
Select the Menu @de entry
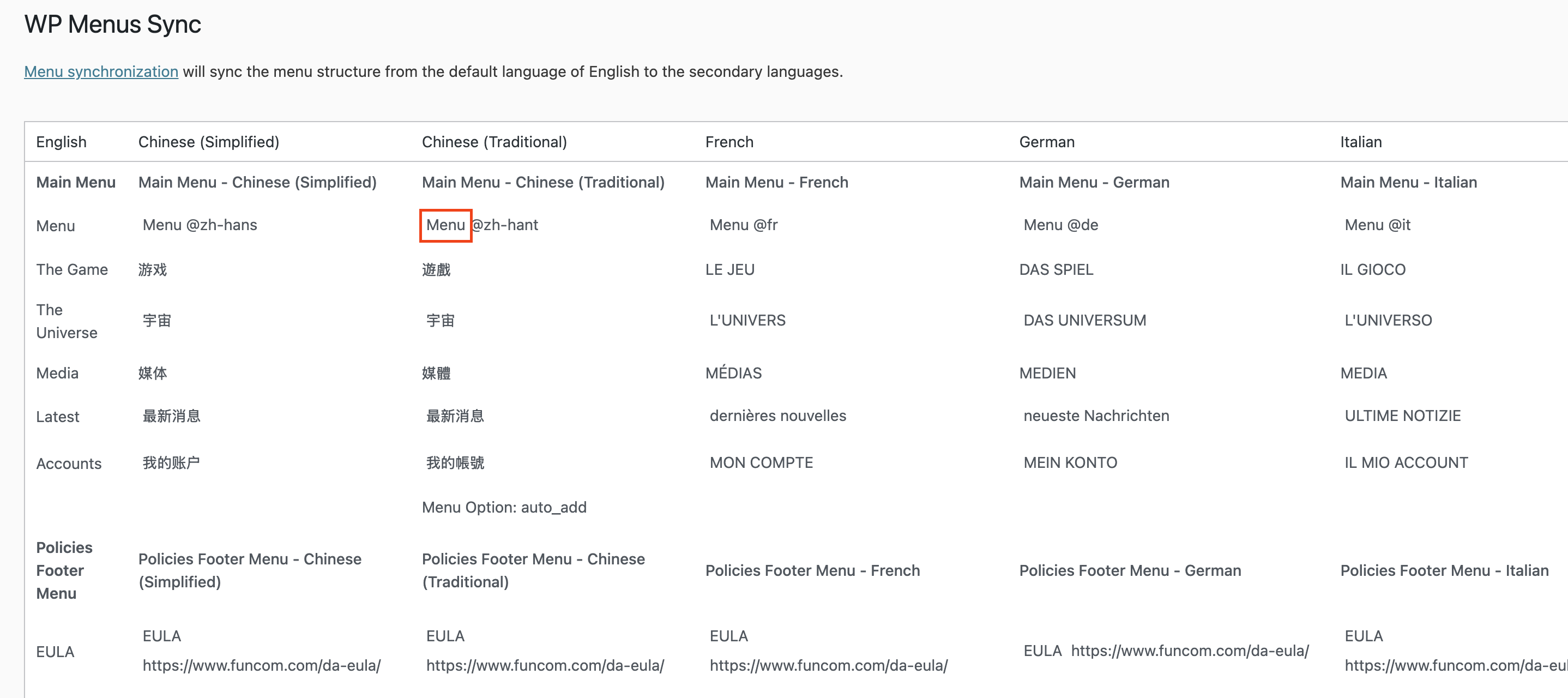[x=1060, y=225]
